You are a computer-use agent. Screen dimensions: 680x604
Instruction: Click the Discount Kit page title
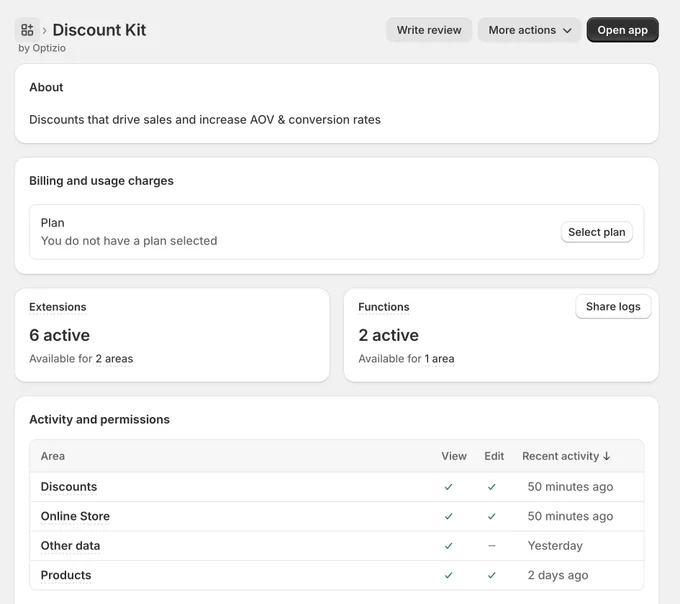point(99,30)
